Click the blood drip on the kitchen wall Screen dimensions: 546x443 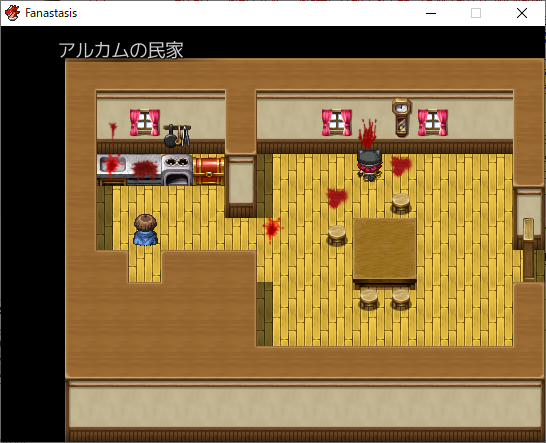pyautogui.click(x=112, y=132)
